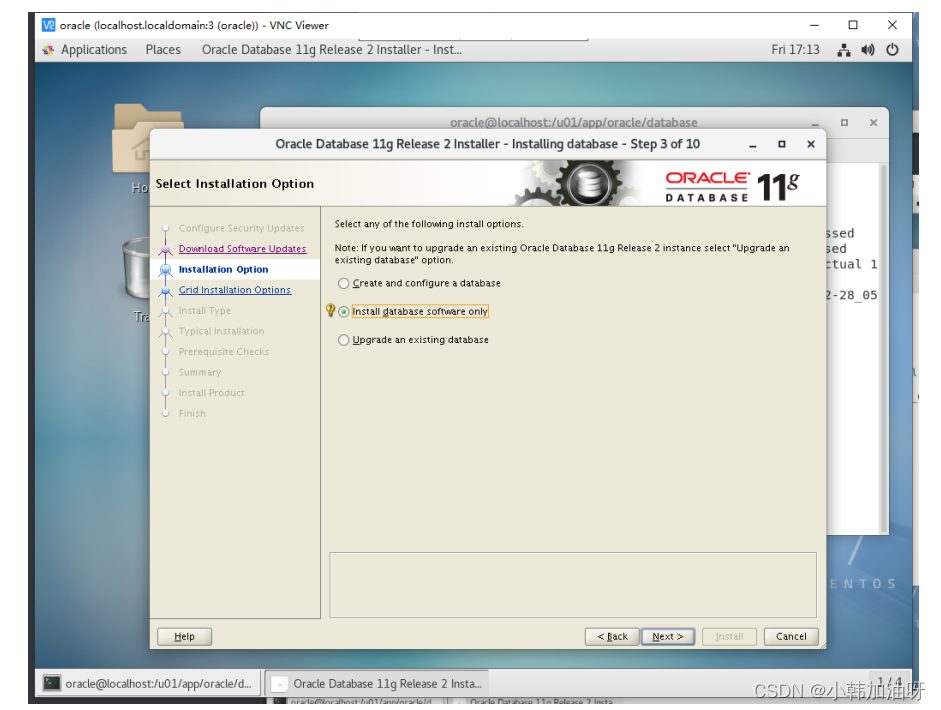The height and width of the screenshot is (710, 941).
Task: Click the yellow lightbulb hint icon
Action: tap(330, 310)
